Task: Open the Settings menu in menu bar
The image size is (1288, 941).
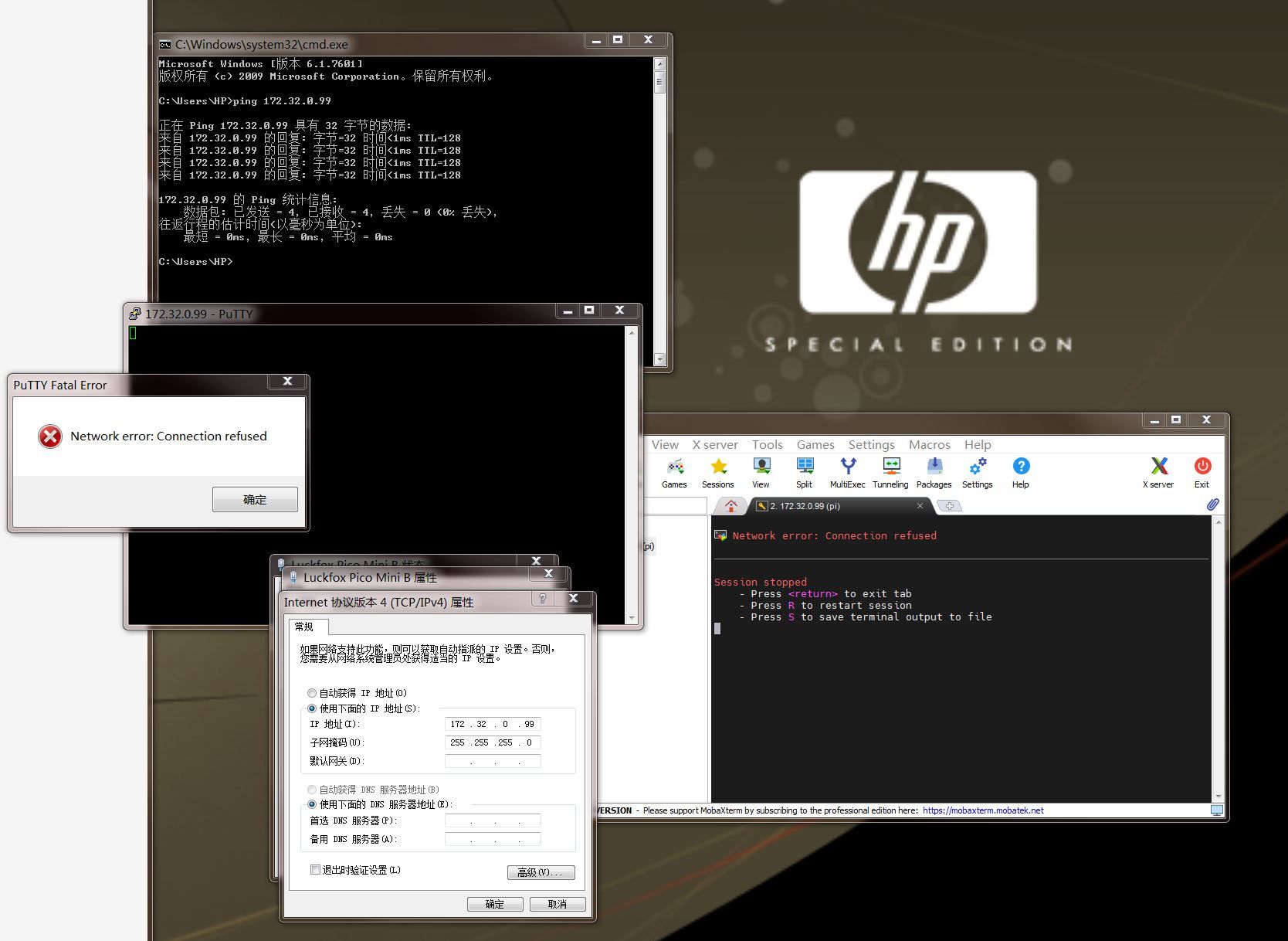Action: pos(872,445)
